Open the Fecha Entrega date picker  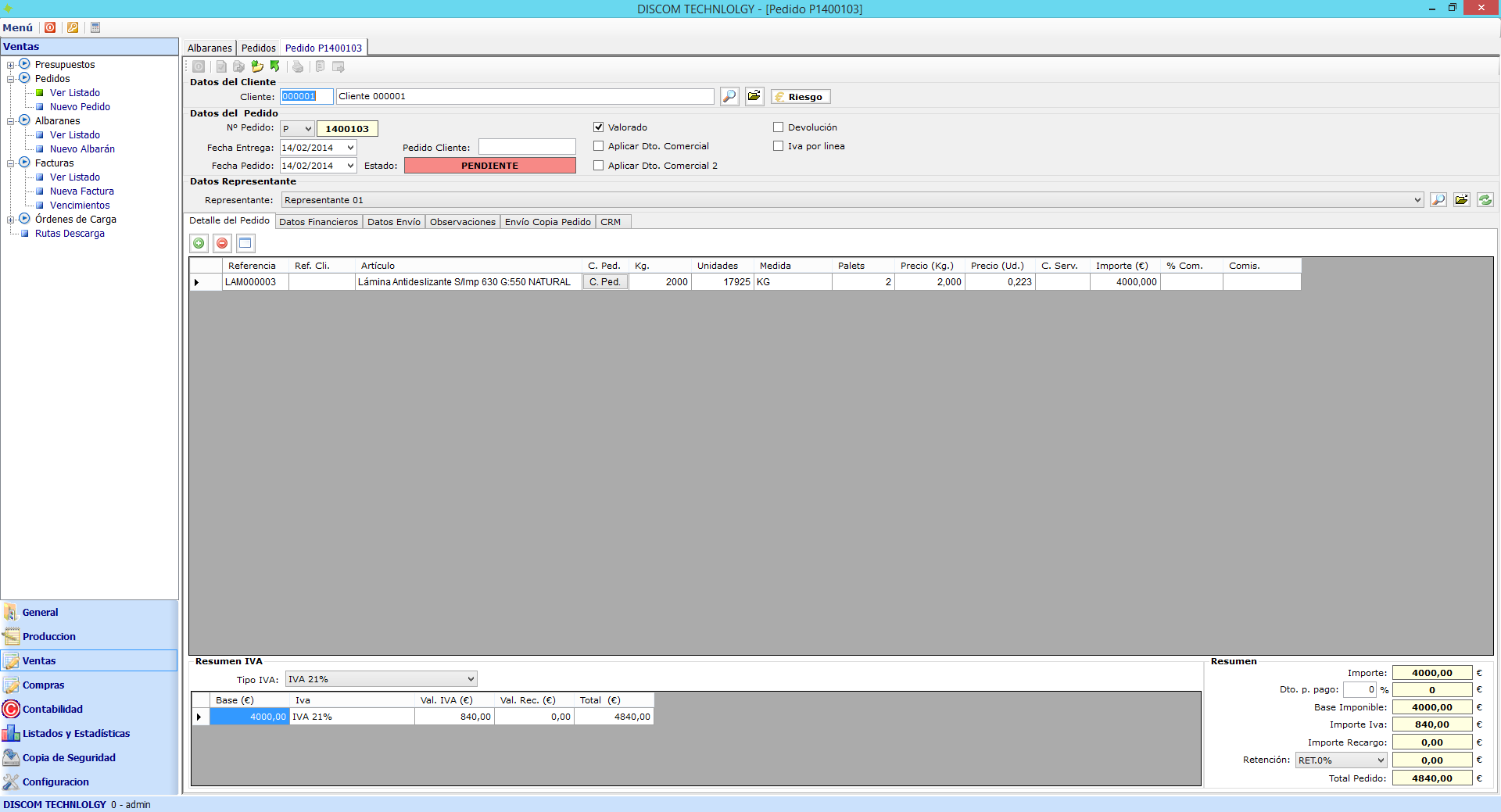coord(350,148)
